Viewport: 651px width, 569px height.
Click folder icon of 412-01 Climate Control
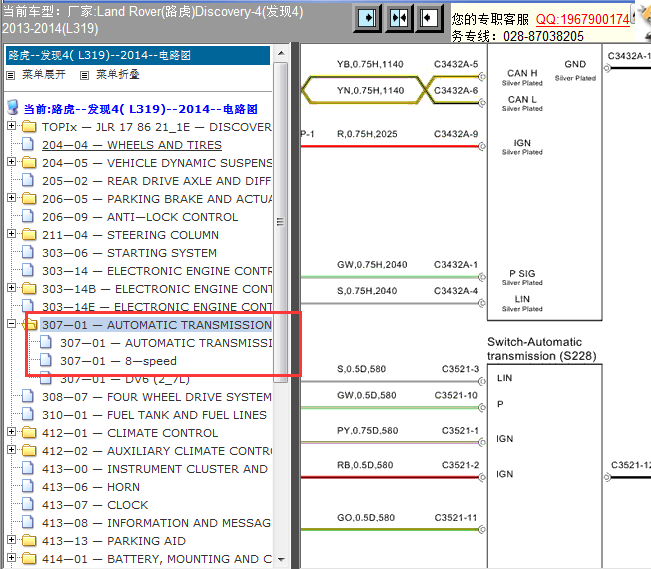(29, 432)
